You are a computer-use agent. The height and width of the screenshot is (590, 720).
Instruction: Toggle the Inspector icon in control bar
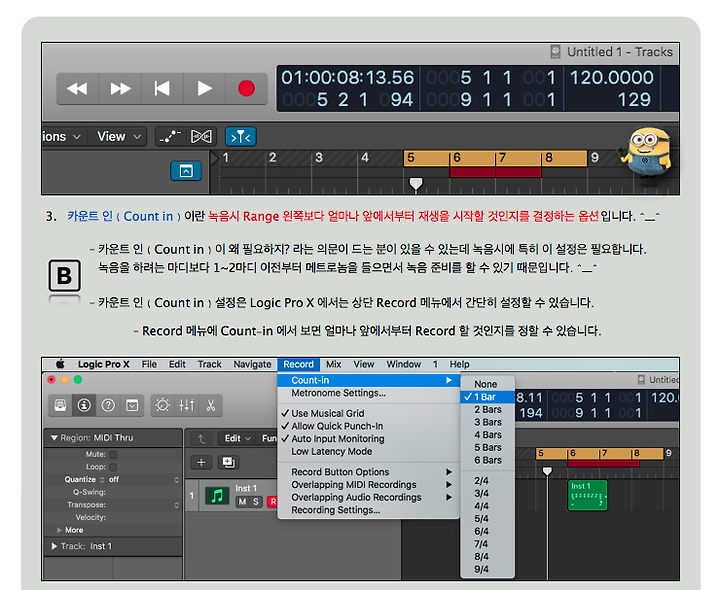pyautogui.click(x=84, y=405)
